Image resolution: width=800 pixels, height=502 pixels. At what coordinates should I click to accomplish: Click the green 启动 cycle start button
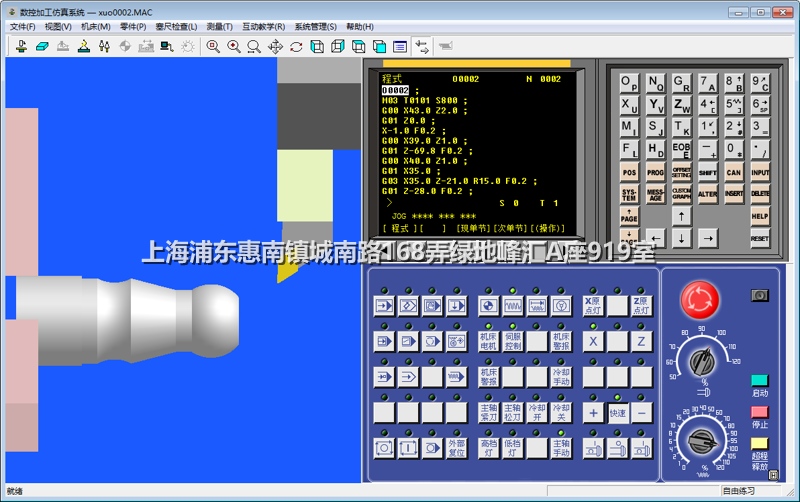click(760, 380)
